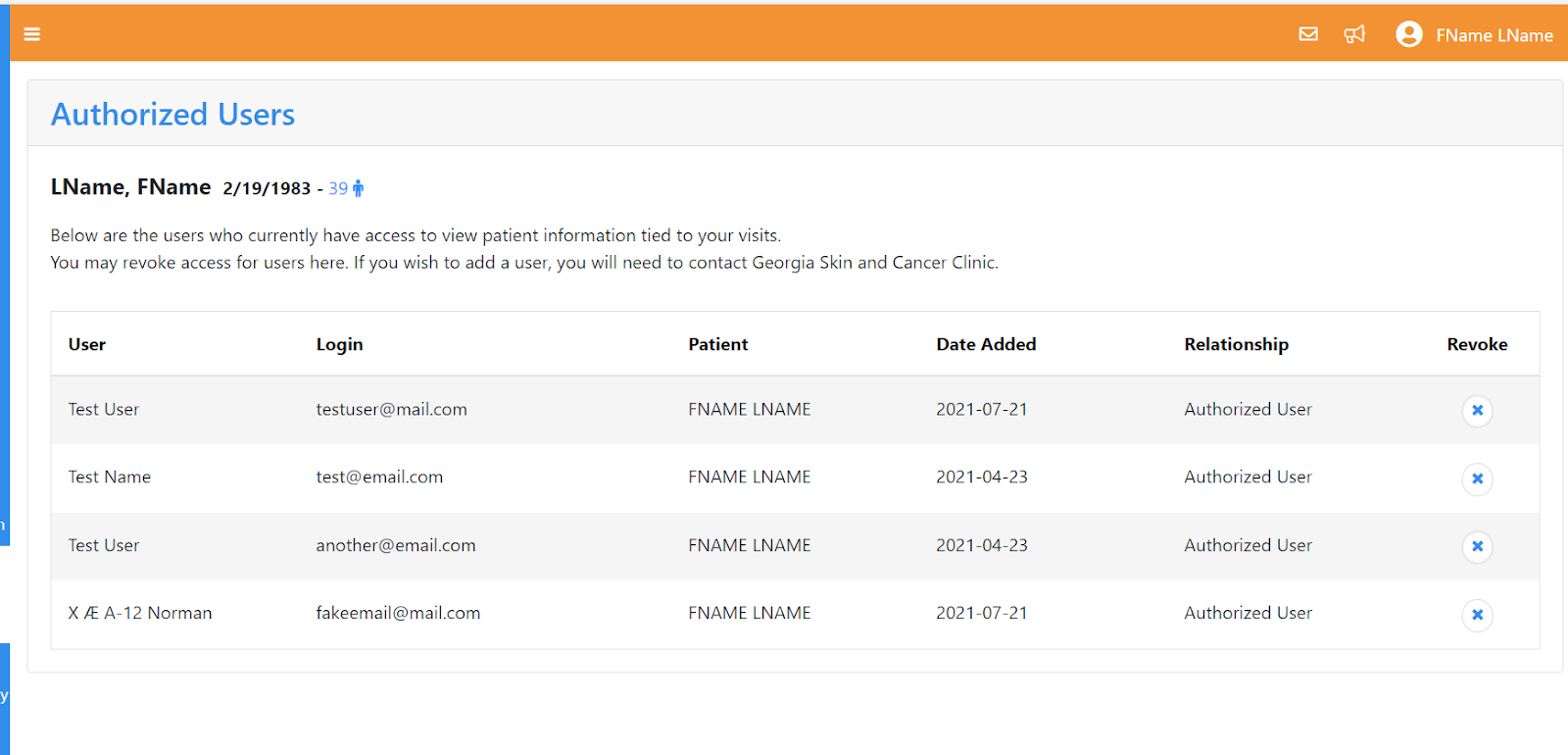Revoke access for test@email.com
The image size is (1568, 755).
[x=1477, y=478]
